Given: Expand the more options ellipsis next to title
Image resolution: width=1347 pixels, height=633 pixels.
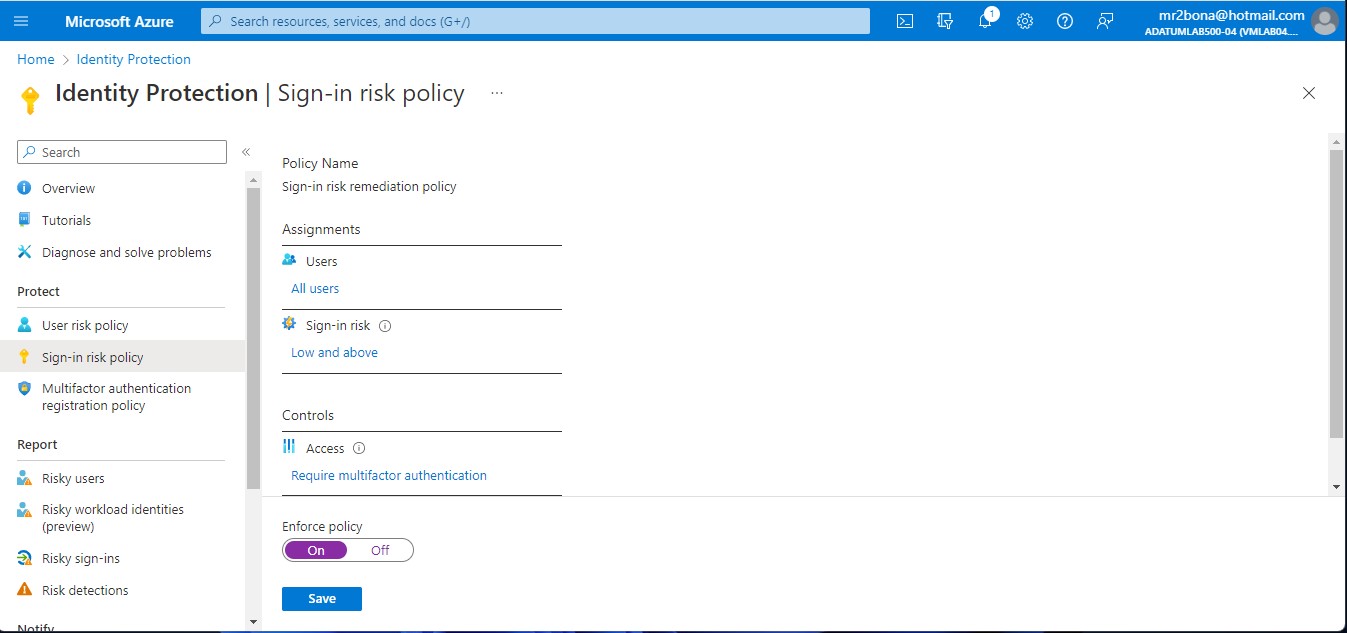Looking at the screenshot, I should (x=497, y=92).
